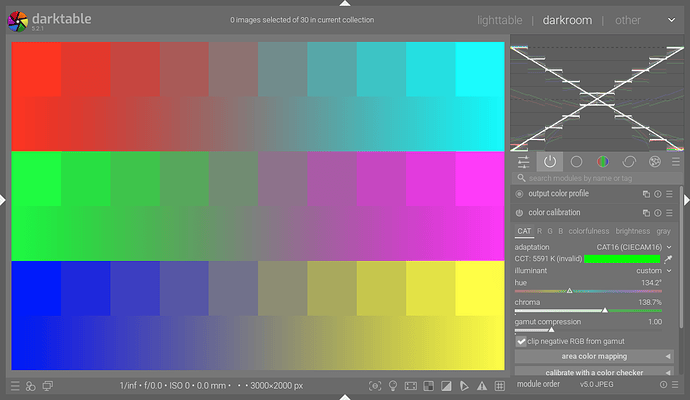Viewport: 690px width, 400px height.
Task: Open styles quick access icon
Action: pos(31,385)
